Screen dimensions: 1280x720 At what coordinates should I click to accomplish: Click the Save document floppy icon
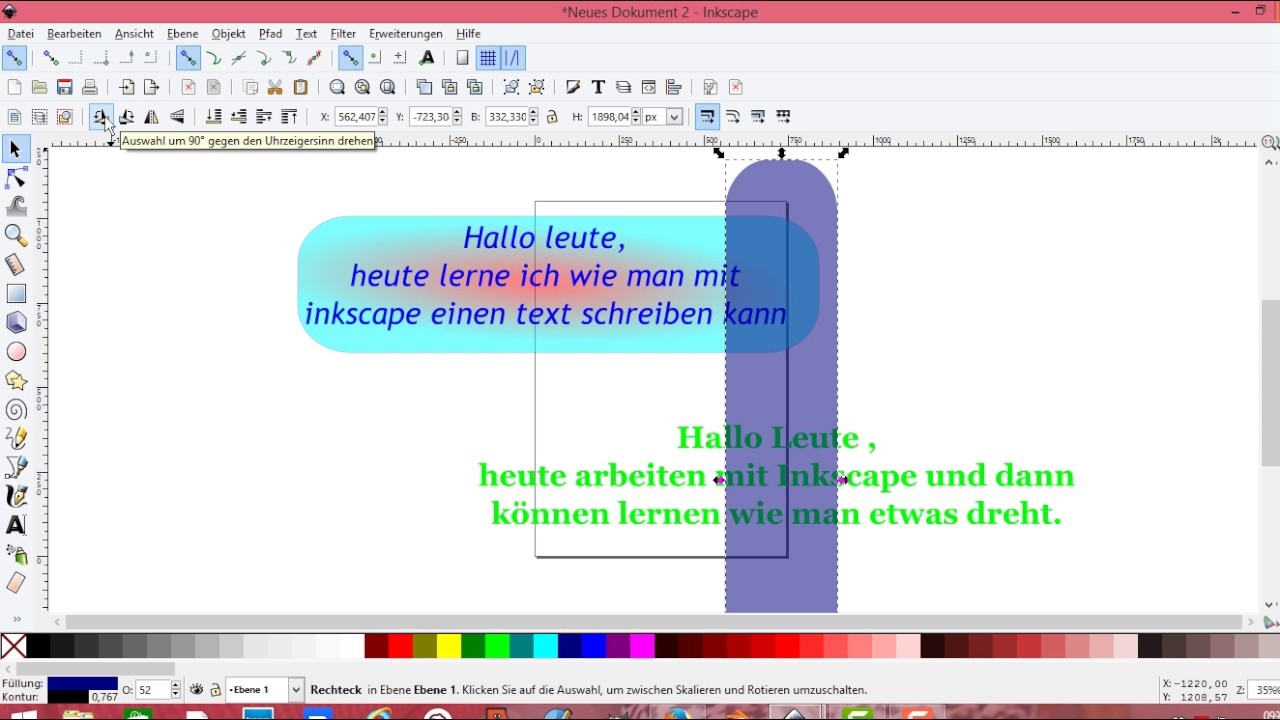(x=64, y=87)
